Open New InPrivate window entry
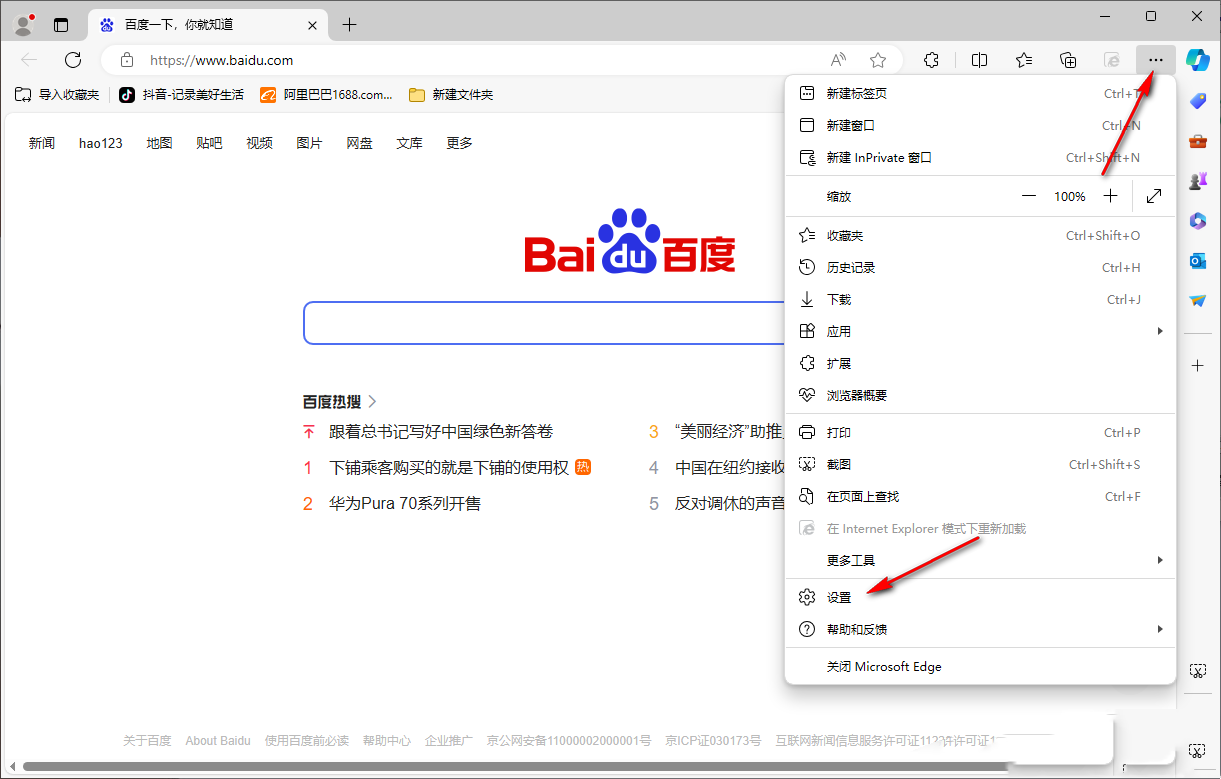Screen dimensions: 1221x779 (x=980, y=157)
